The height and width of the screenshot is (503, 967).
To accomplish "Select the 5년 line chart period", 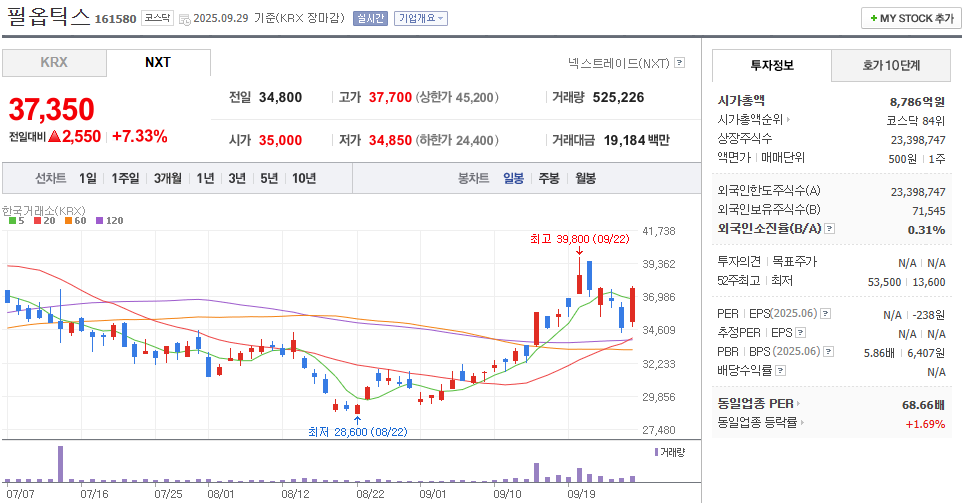I will [x=269, y=178].
